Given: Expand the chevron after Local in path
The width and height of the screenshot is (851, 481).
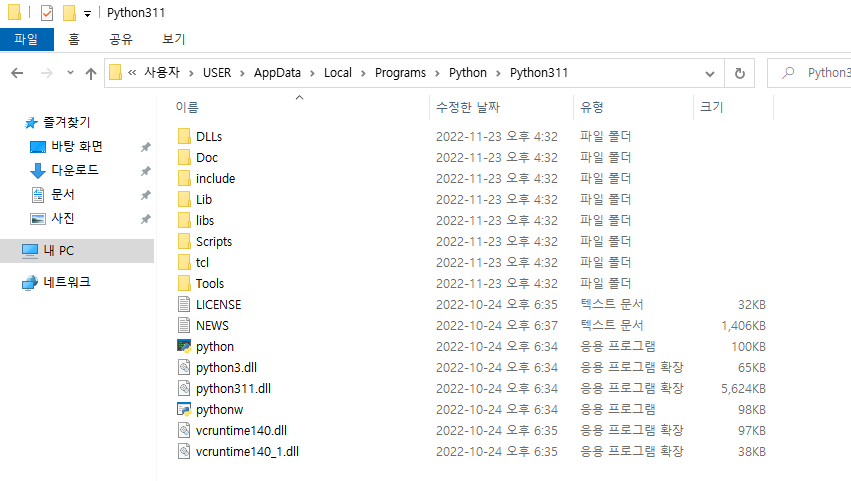Looking at the screenshot, I should click(363, 73).
